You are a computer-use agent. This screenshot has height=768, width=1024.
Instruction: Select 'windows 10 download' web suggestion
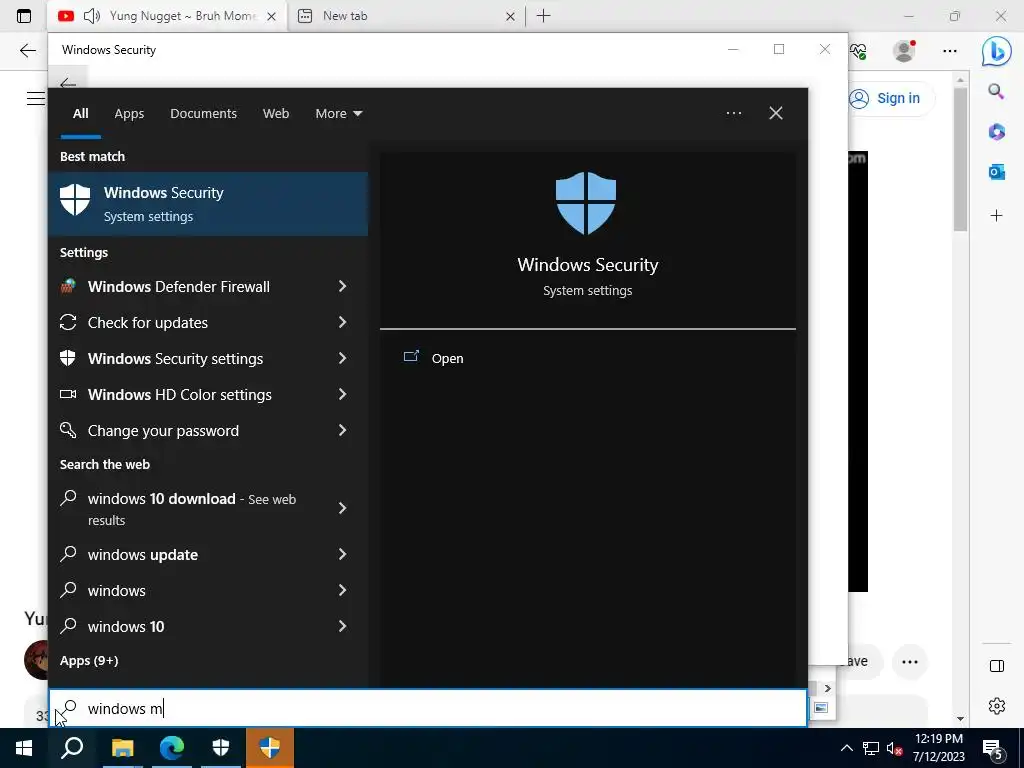point(191,509)
